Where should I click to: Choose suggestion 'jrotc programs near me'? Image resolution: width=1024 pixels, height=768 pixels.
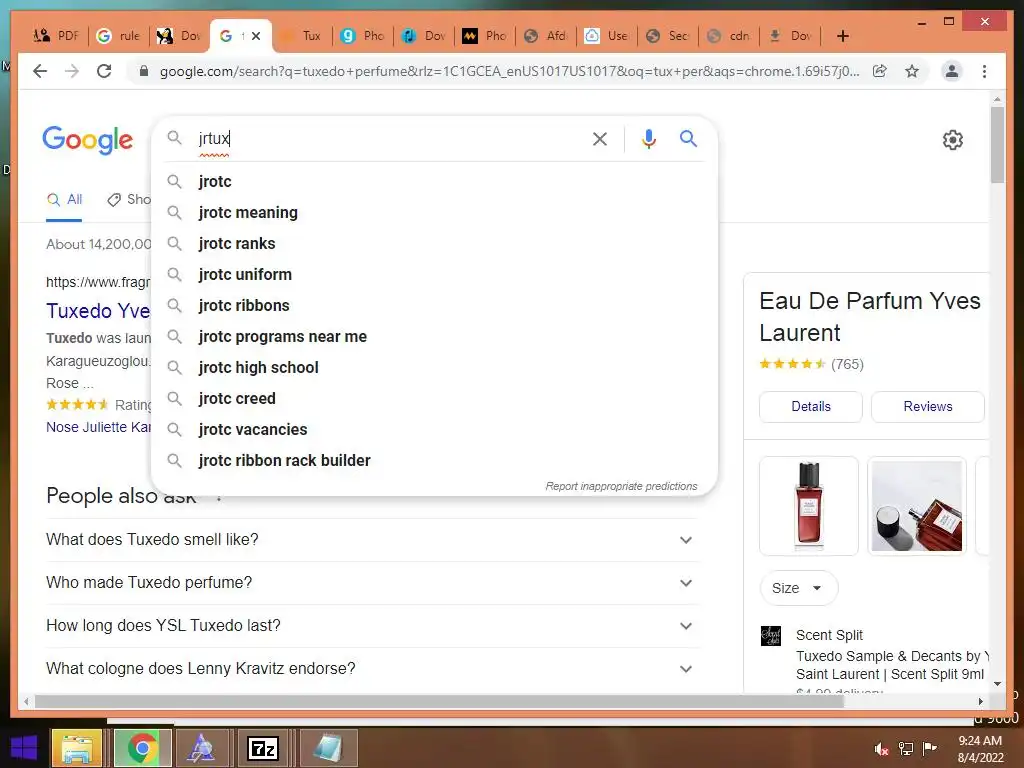tap(434, 336)
